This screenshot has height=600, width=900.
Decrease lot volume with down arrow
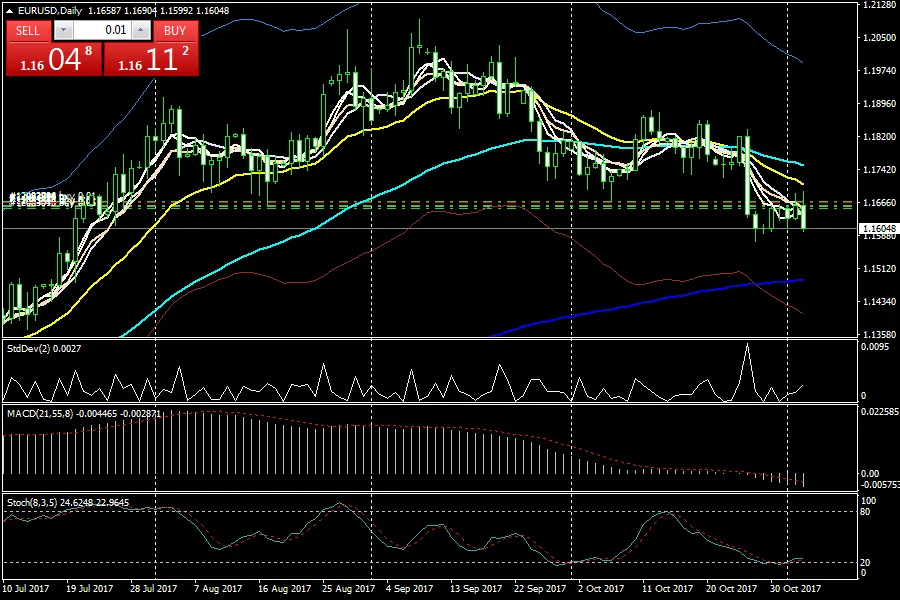click(x=63, y=30)
